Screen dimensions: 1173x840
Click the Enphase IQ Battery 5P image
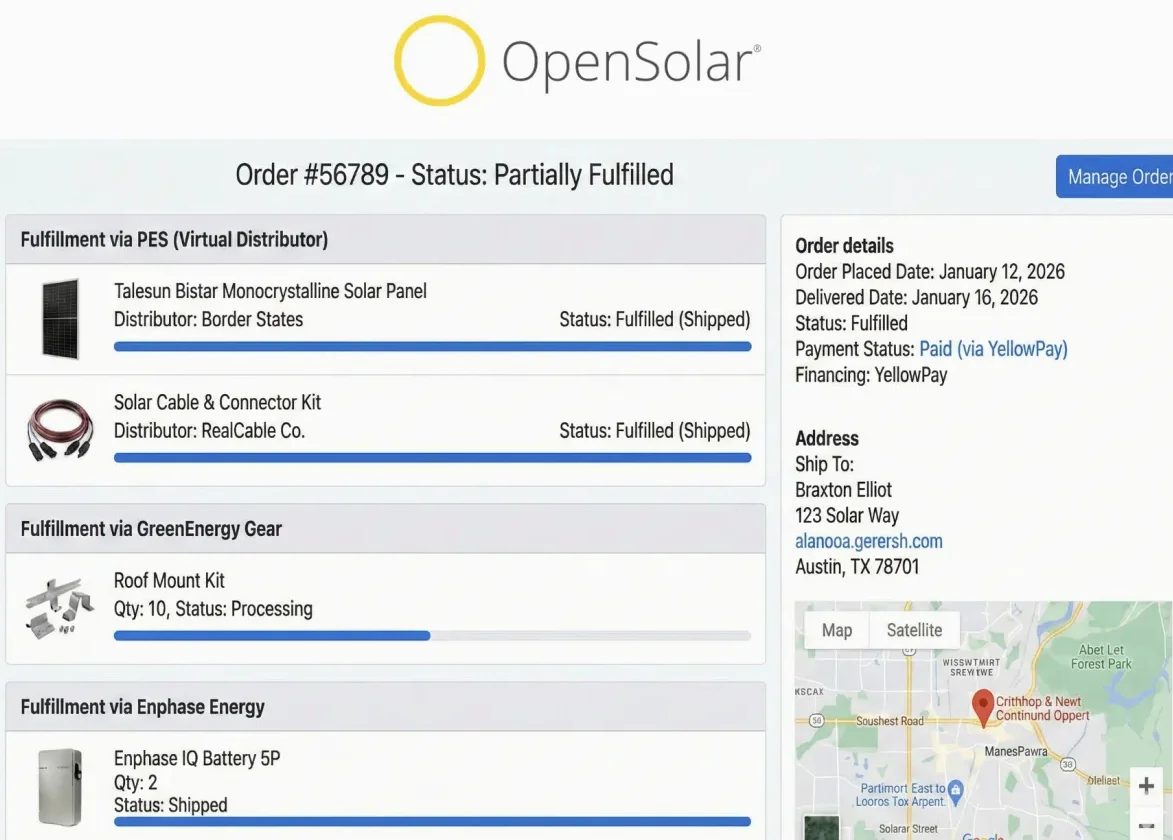coord(57,791)
